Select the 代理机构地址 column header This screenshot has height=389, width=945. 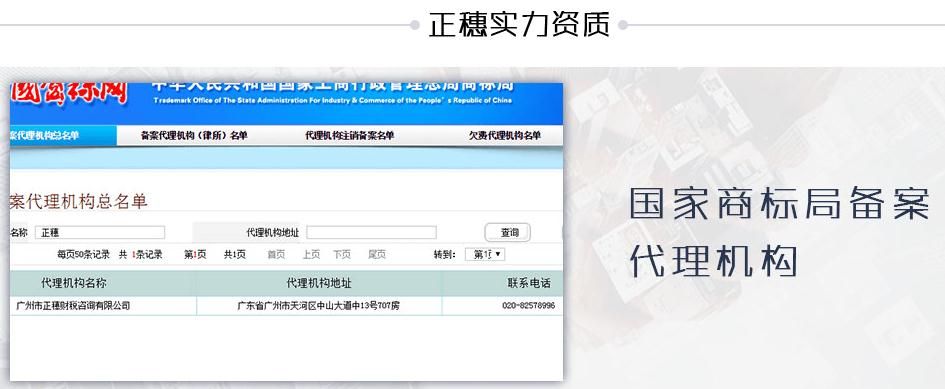[x=319, y=283]
